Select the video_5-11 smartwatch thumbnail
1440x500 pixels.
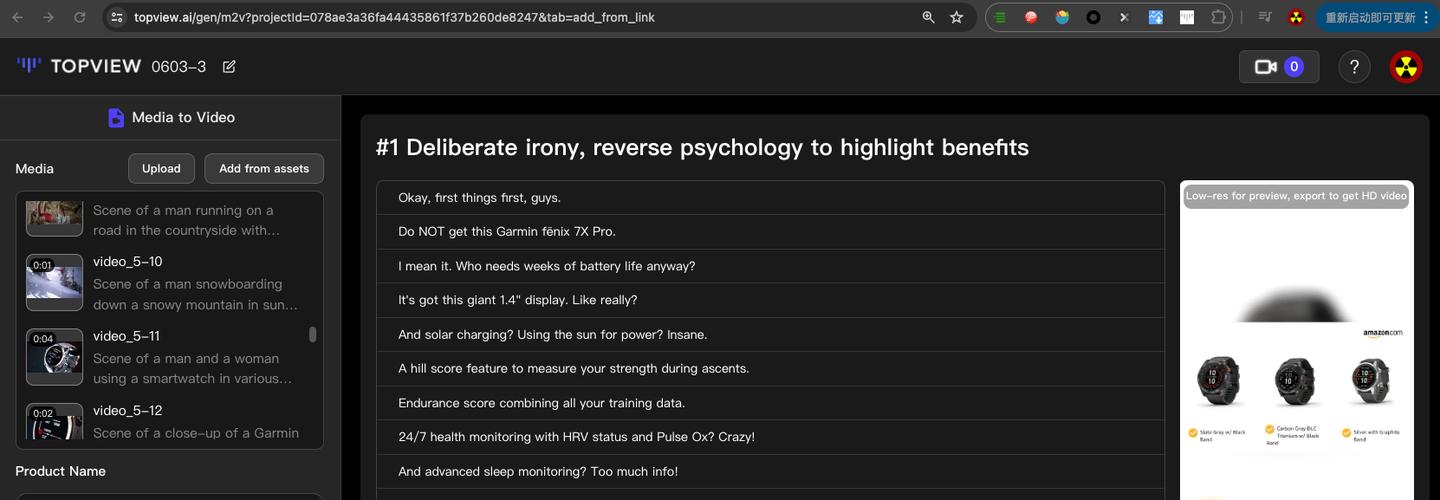[54, 357]
